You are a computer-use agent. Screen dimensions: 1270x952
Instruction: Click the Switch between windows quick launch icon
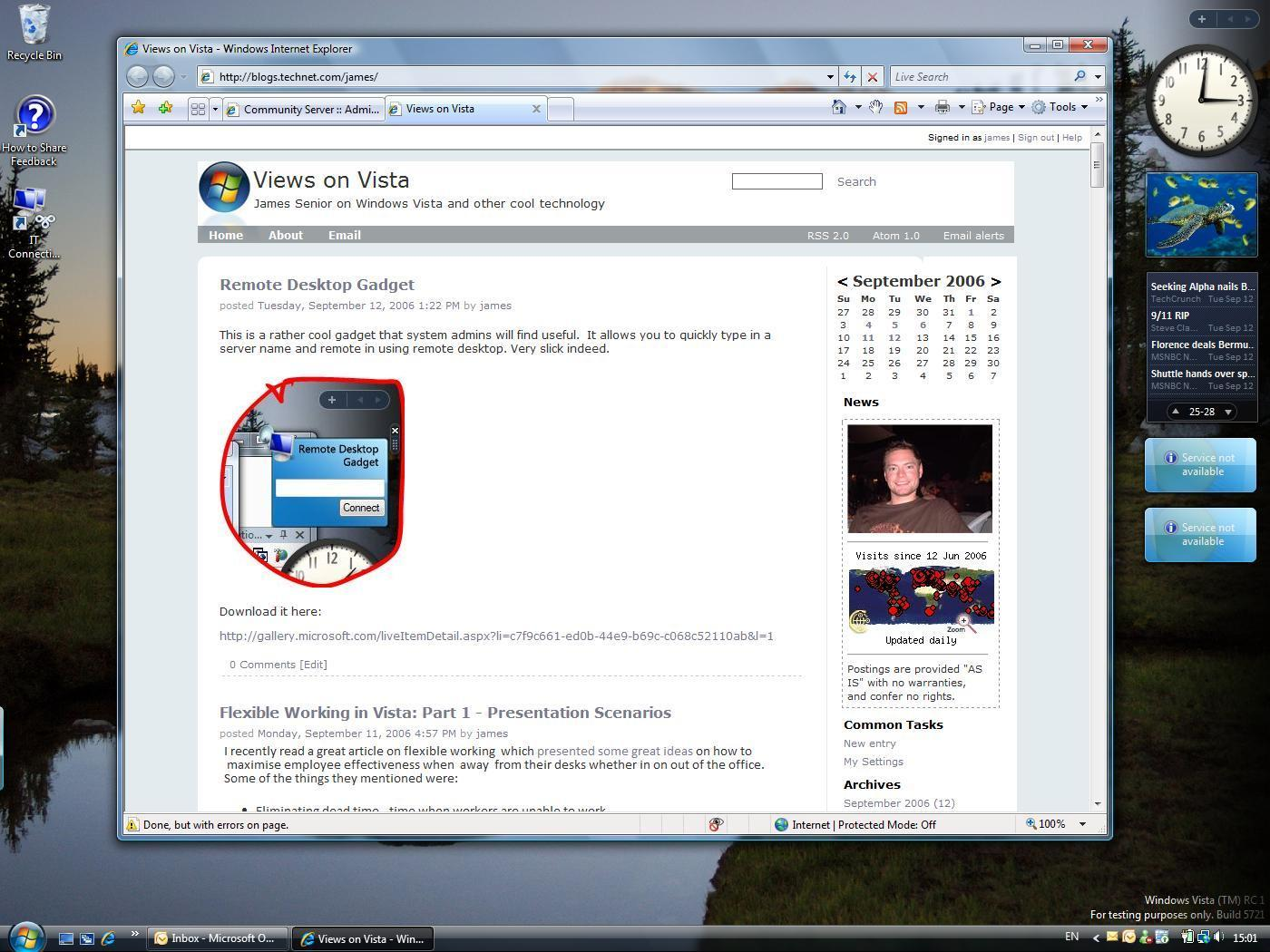(87, 938)
